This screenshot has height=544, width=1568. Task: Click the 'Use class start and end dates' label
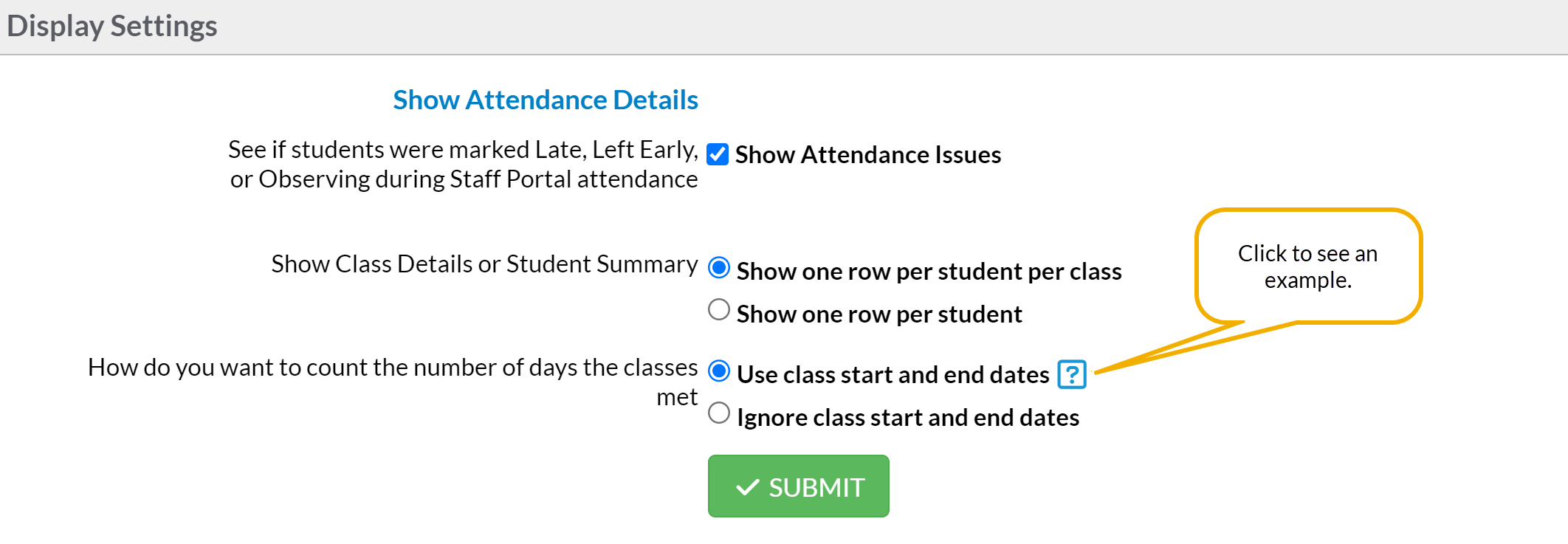tap(893, 375)
